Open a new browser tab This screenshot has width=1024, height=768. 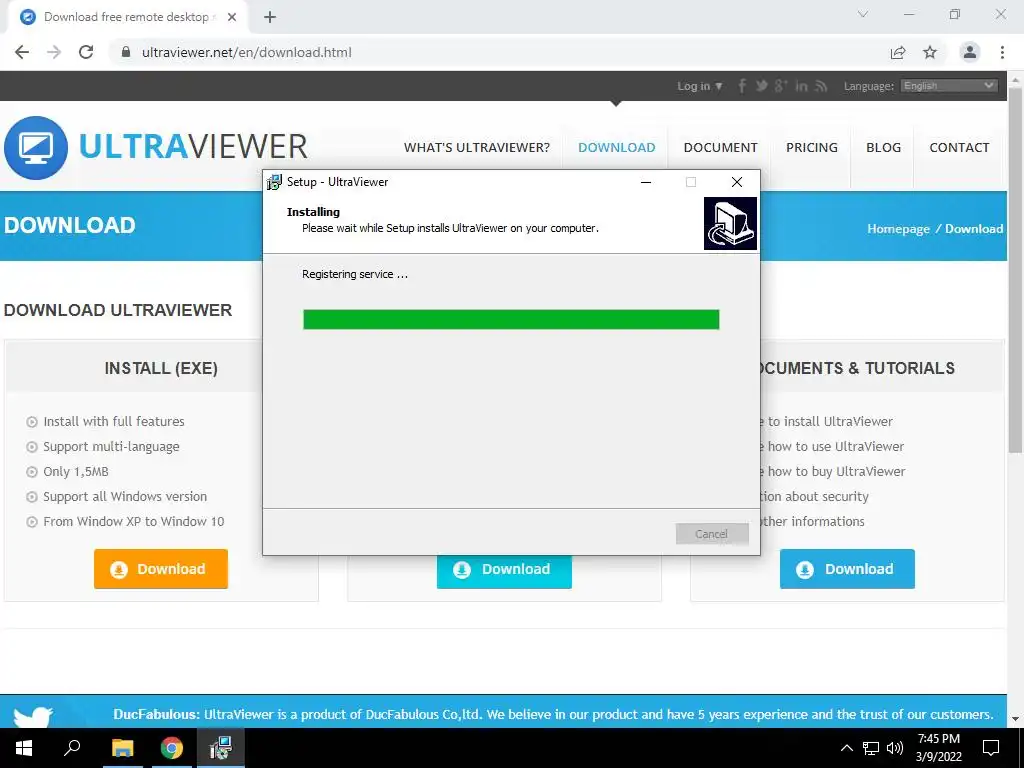270,17
